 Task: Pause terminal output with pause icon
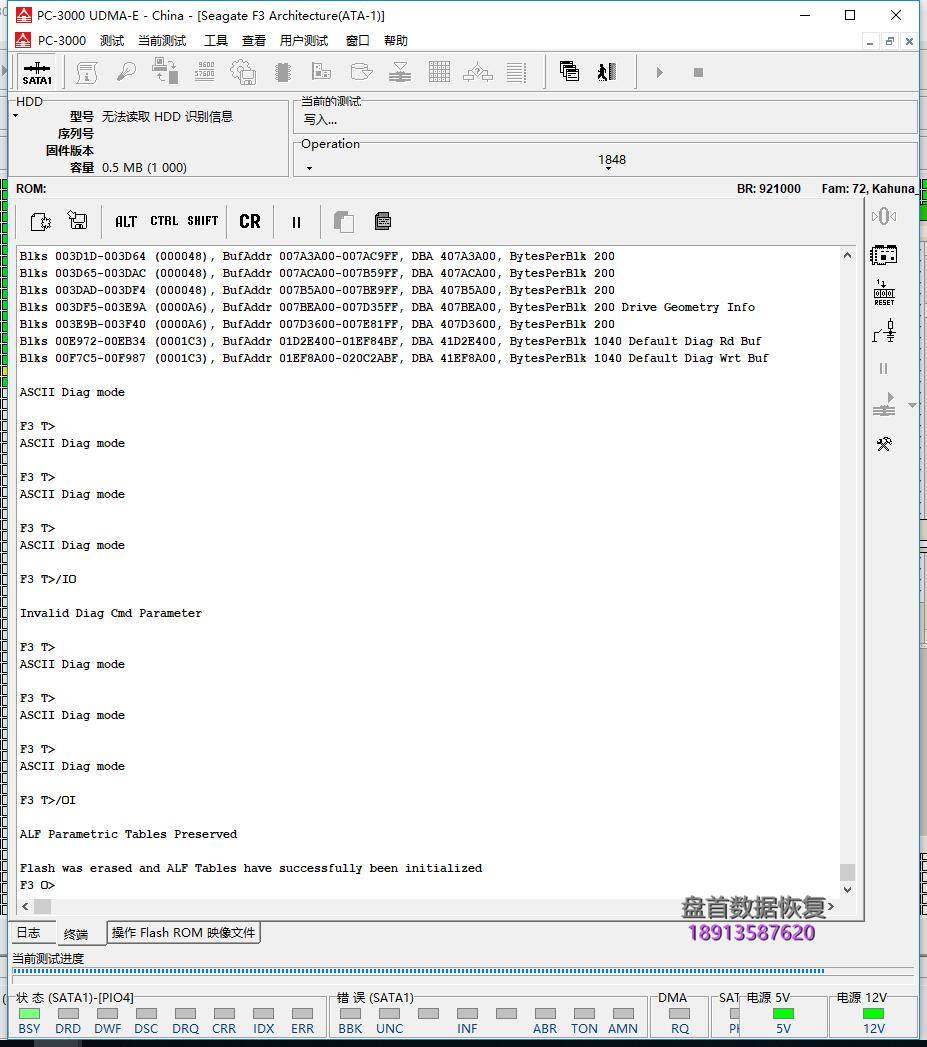point(297,222)
